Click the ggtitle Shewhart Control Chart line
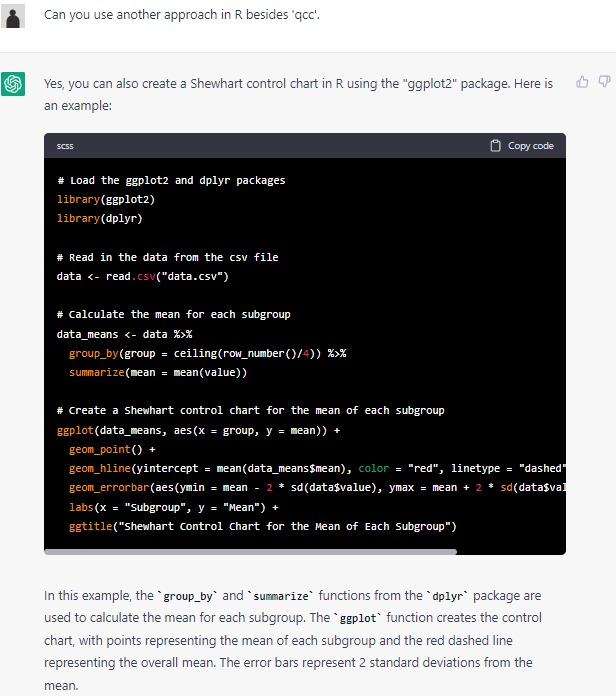The height and width of the screenshot is (696, 616). 262,526
